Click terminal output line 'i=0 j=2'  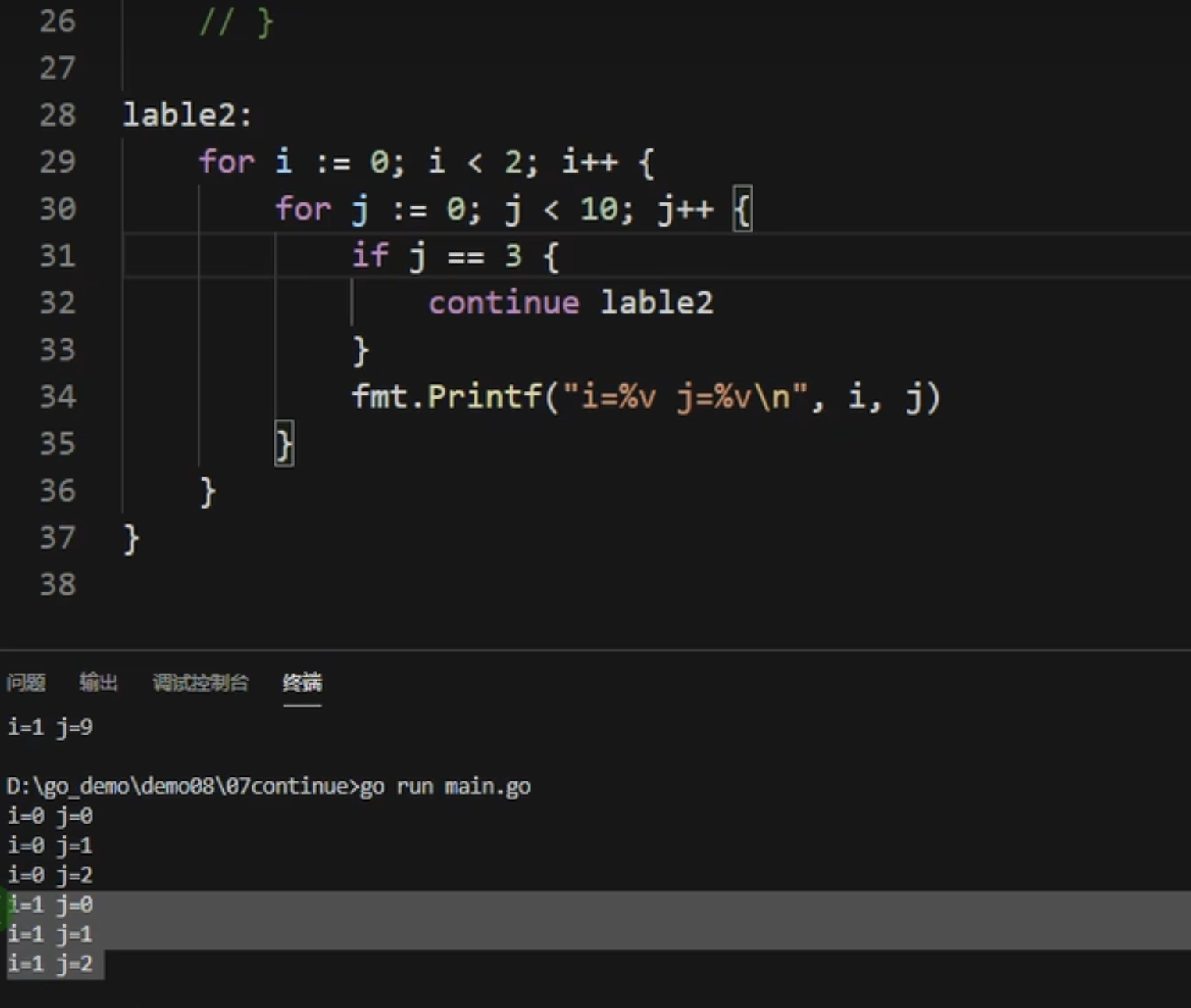tap(50, 875)
